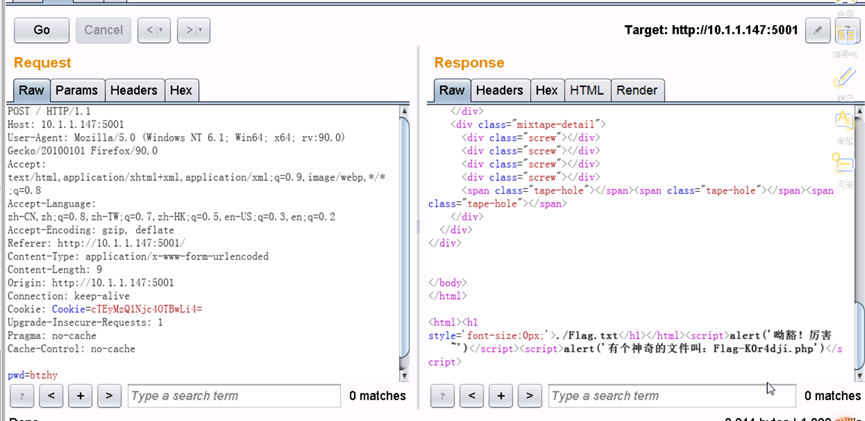The width and height of the screenshot is (865, 421).
Task: Click the Response '0 matches' counter
Action: pos(832,396)
